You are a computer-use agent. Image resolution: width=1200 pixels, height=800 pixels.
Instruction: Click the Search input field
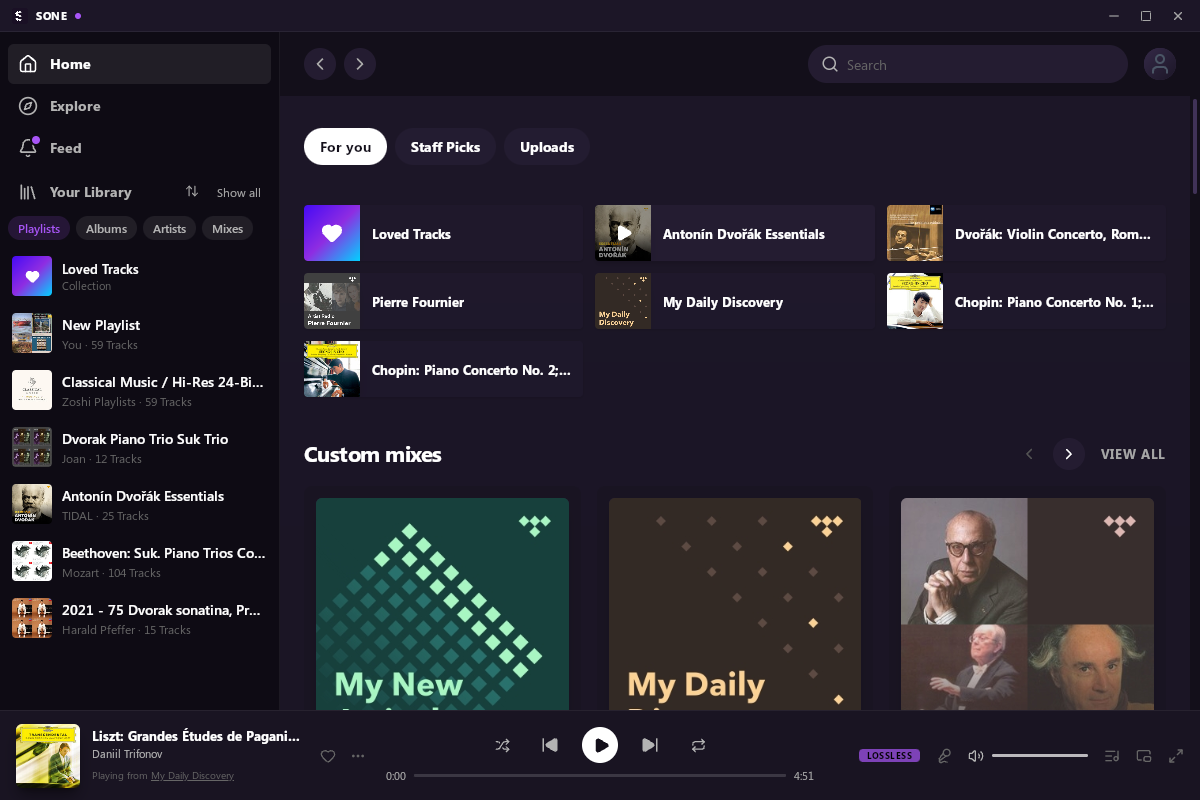(968, 64)
